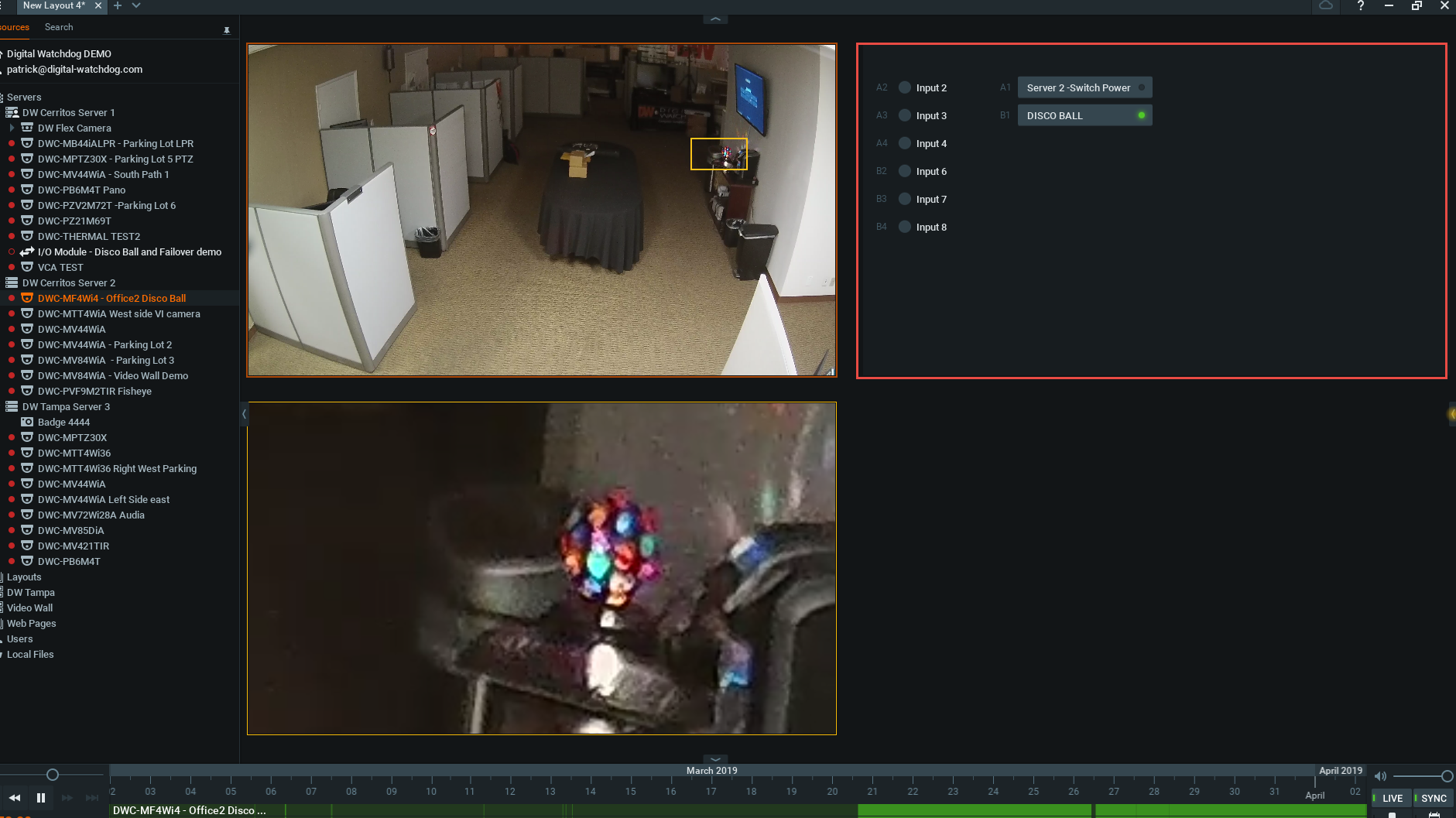Select DWC-PVF9M2TIR Fisheye camera in tree
1456x818 pixels.
coord(94,391)
